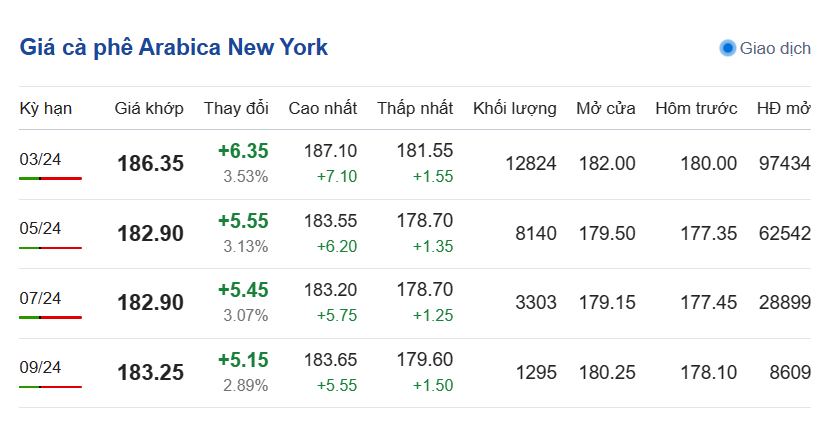The height and width of the screenshot is (423, 839).
Task: Click the 186.35 matched price
Action: pyautogui.click(x=151, y=164)
